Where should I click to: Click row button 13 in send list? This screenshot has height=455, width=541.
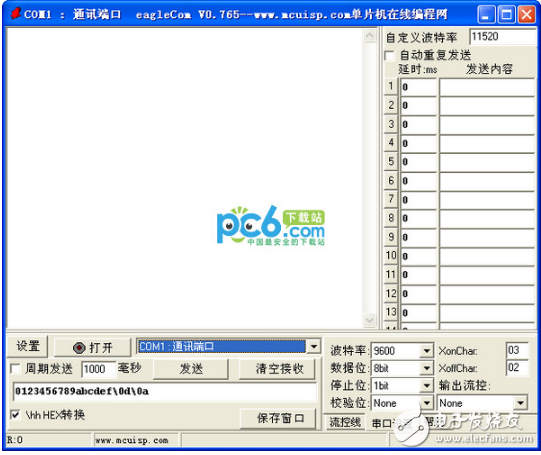tap(391, 312)
